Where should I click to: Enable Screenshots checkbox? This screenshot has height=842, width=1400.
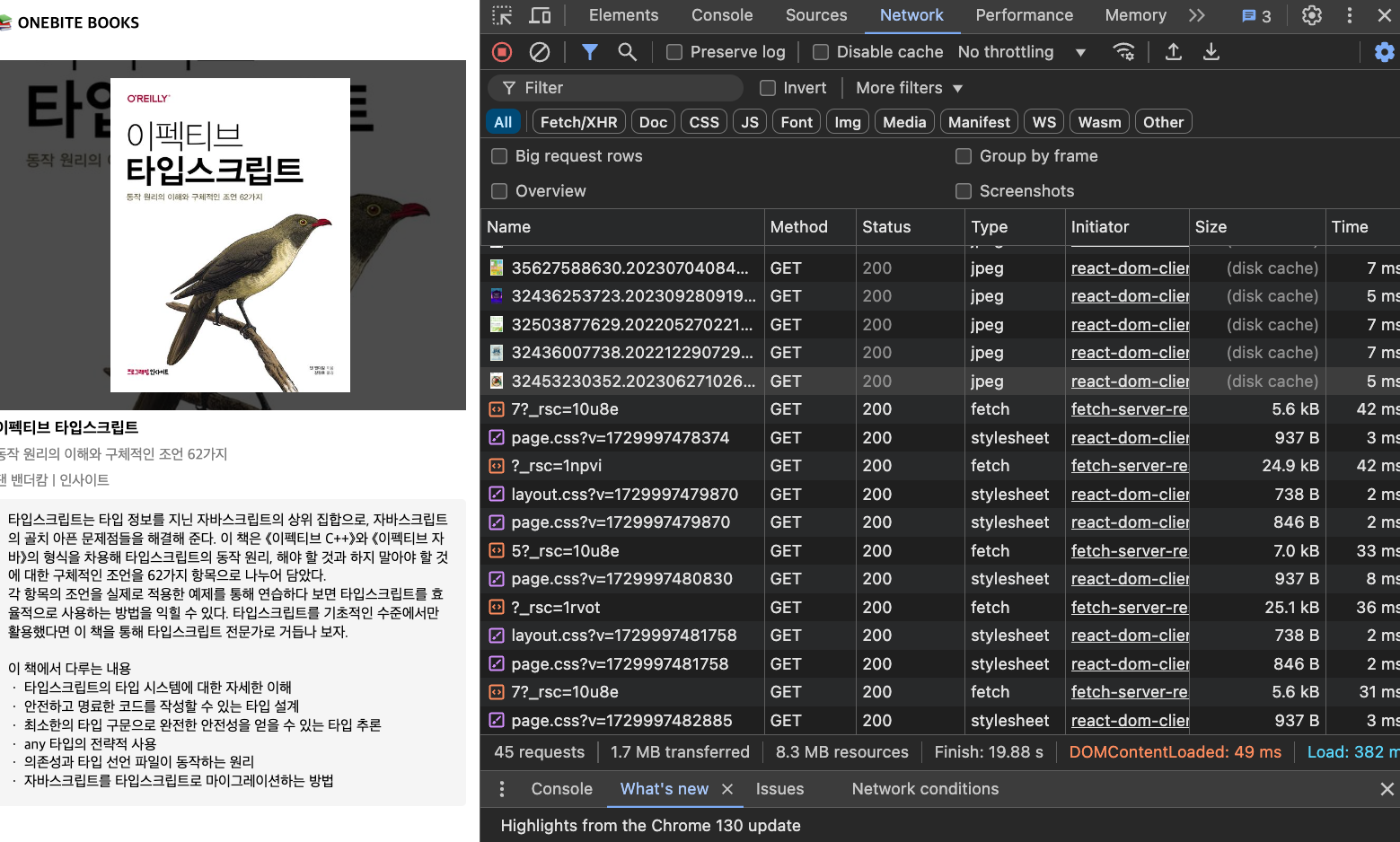(964, 191)
